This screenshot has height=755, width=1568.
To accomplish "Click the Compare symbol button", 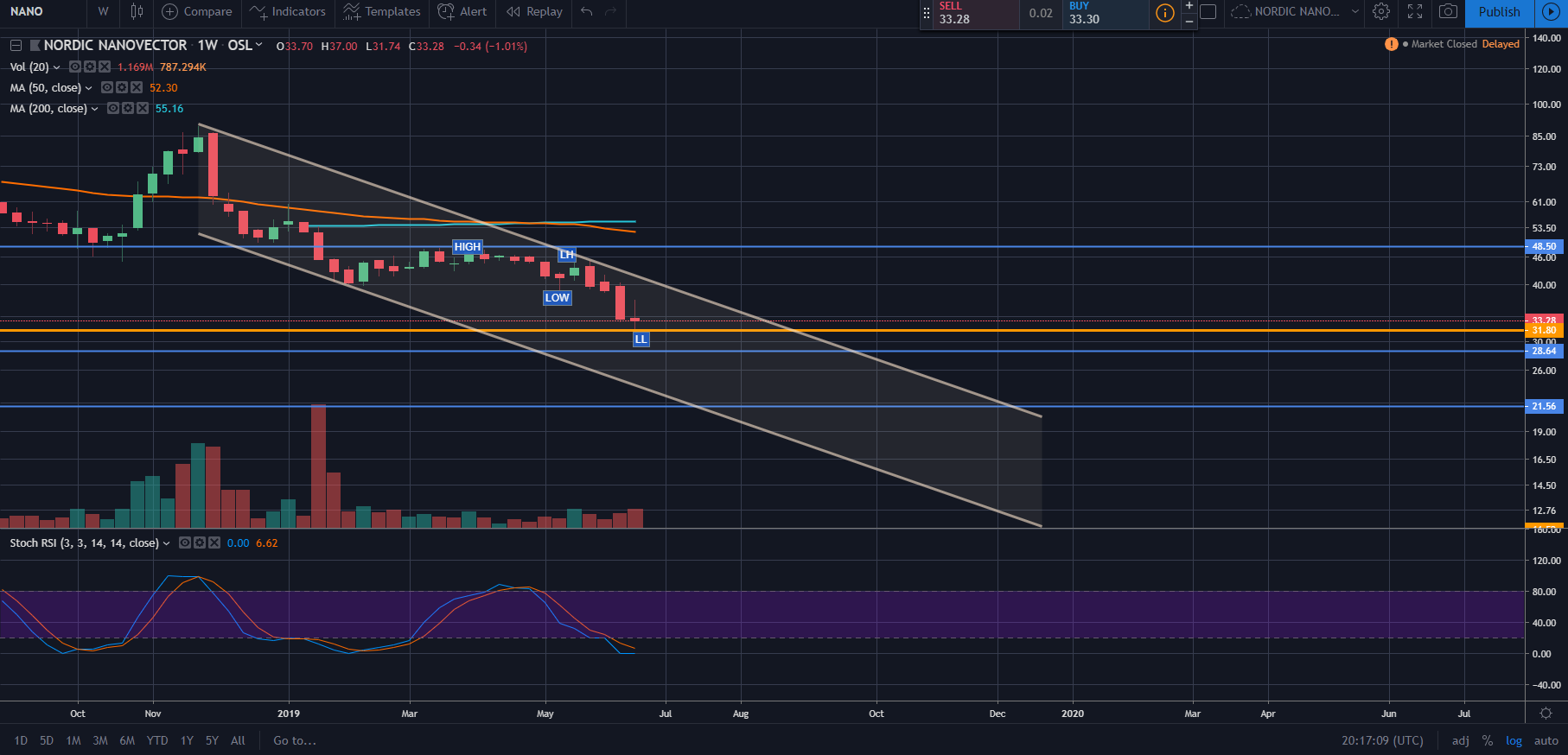I will click(197, 11).
